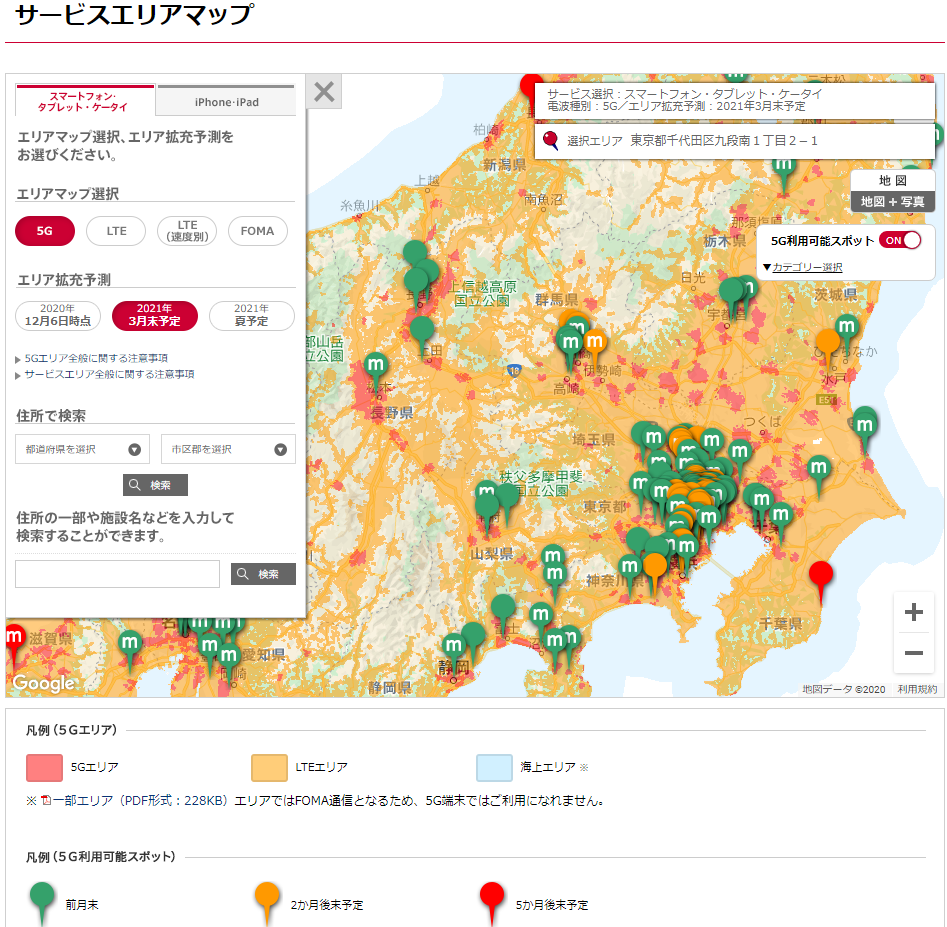Zoom out the map with minus icon
Viewport: 947px width, 927px height.
point(914,653)
